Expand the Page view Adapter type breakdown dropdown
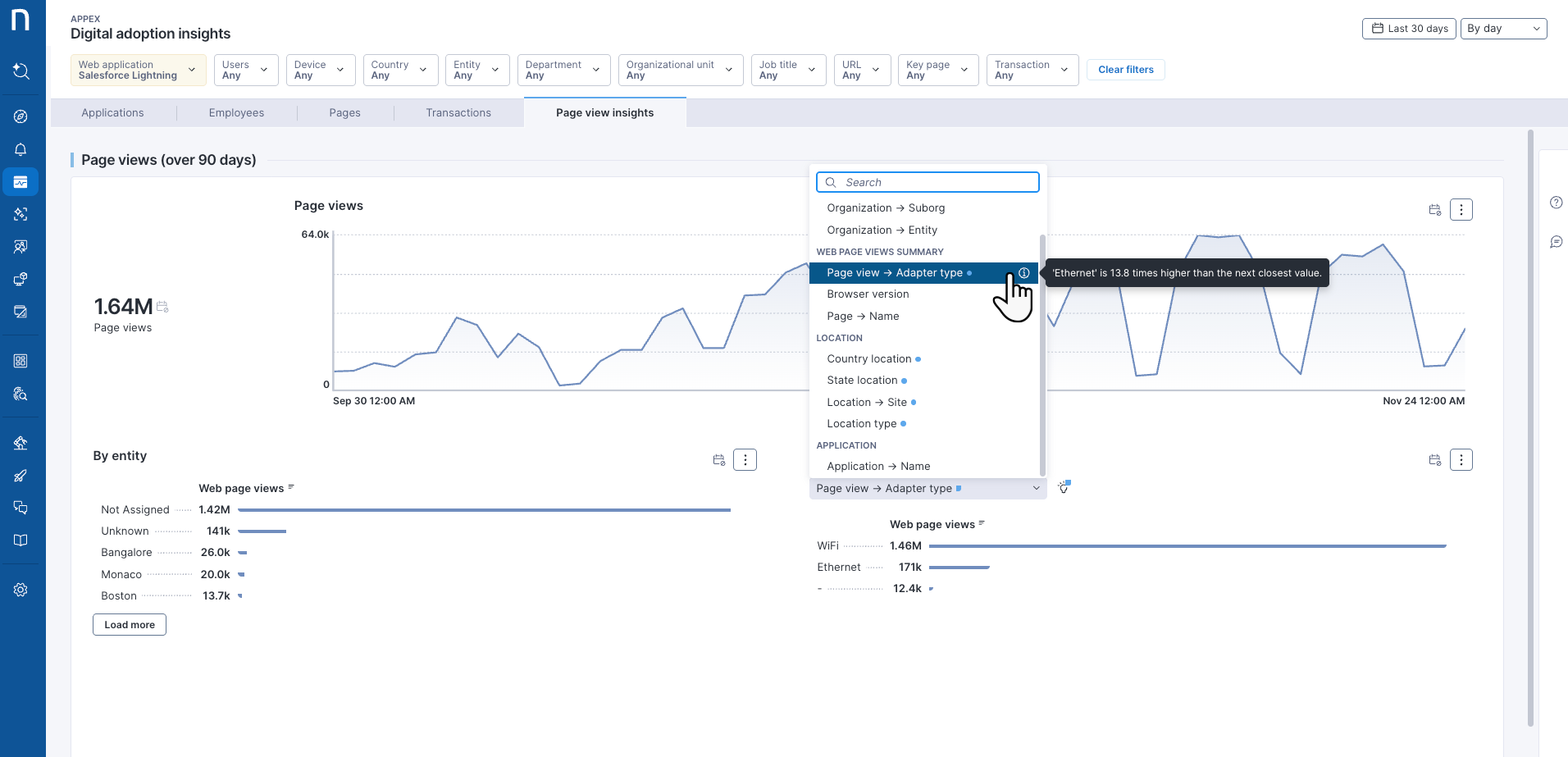Image resolution: width=1568 pixels, height=757 pixels. [927, 489]
